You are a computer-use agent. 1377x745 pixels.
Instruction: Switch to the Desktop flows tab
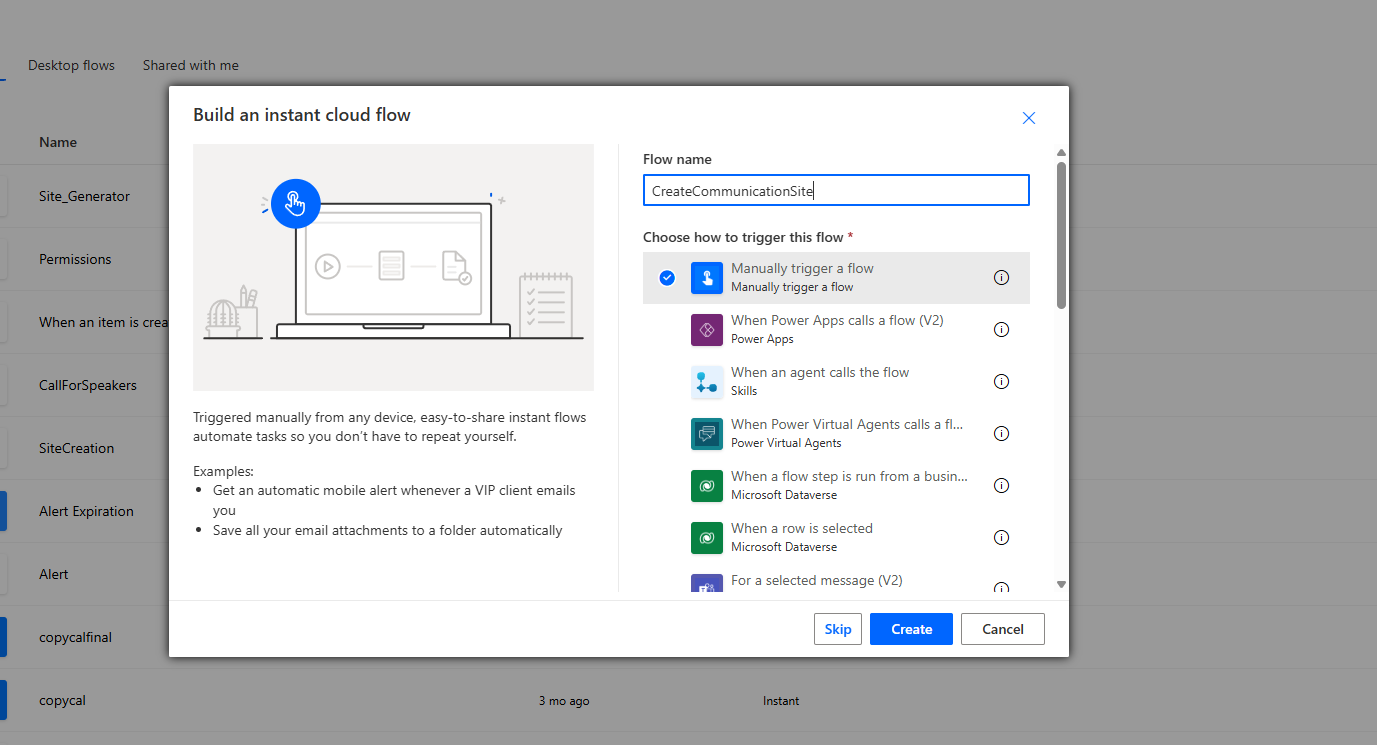pyautogui.click(x=71, y=65)
